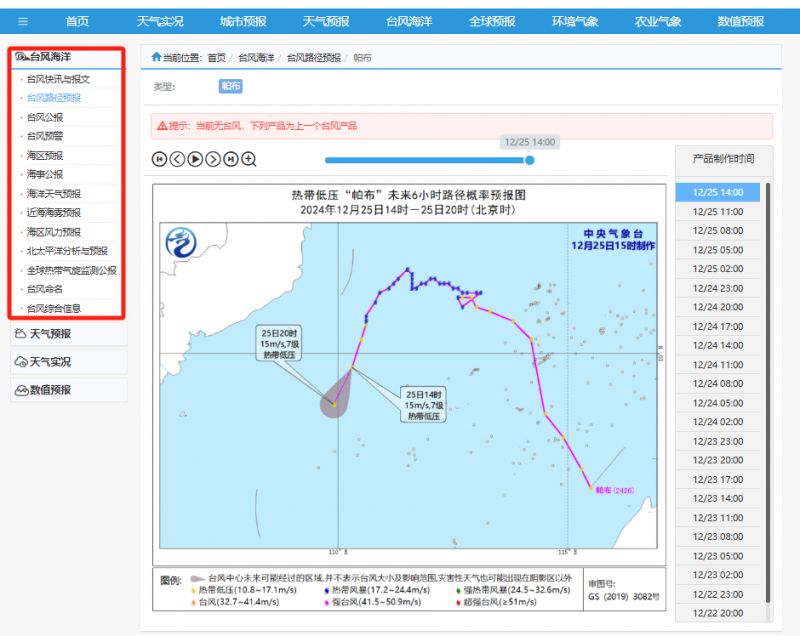Click the zoom-in magnifier icon

[x=249, y=160]
